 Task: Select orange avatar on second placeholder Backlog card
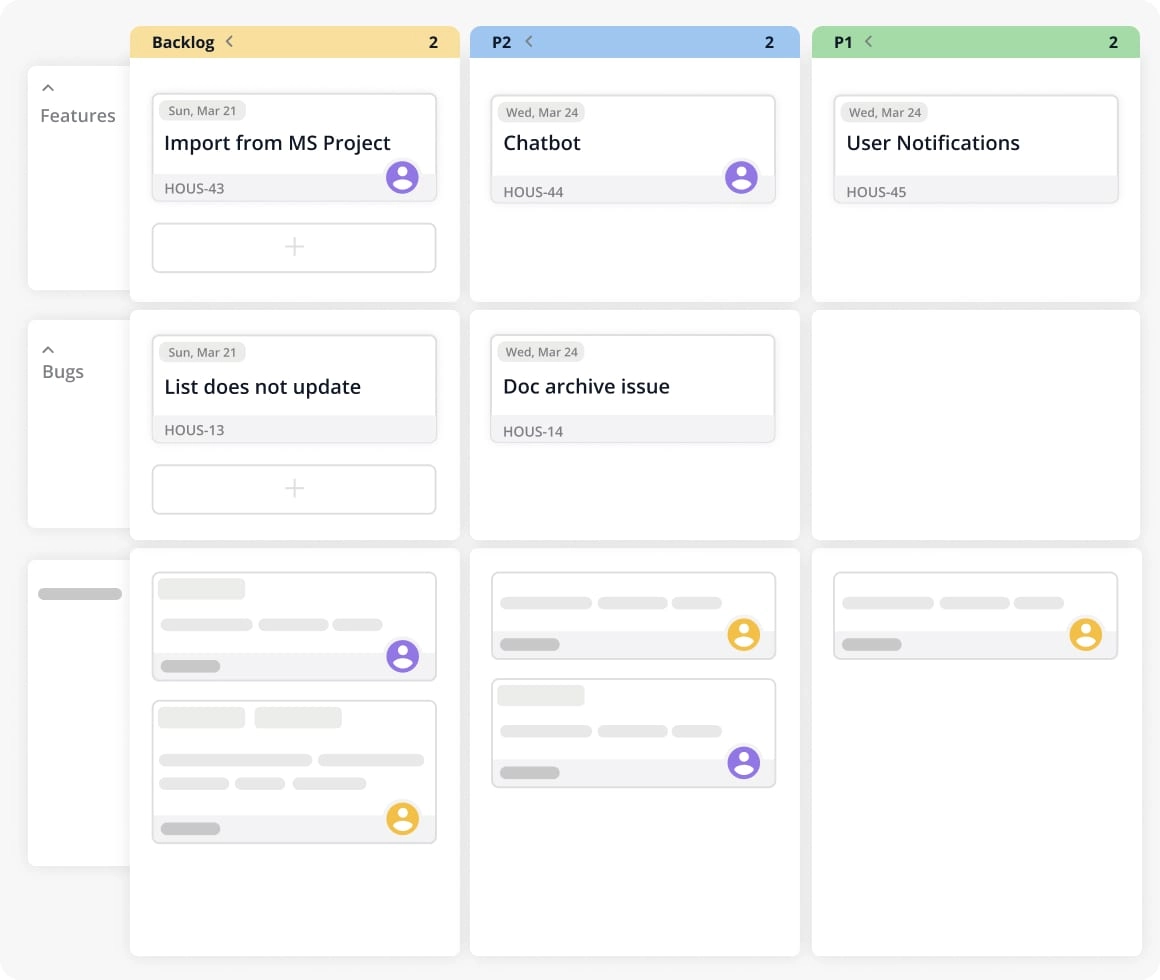coord(402,819)
